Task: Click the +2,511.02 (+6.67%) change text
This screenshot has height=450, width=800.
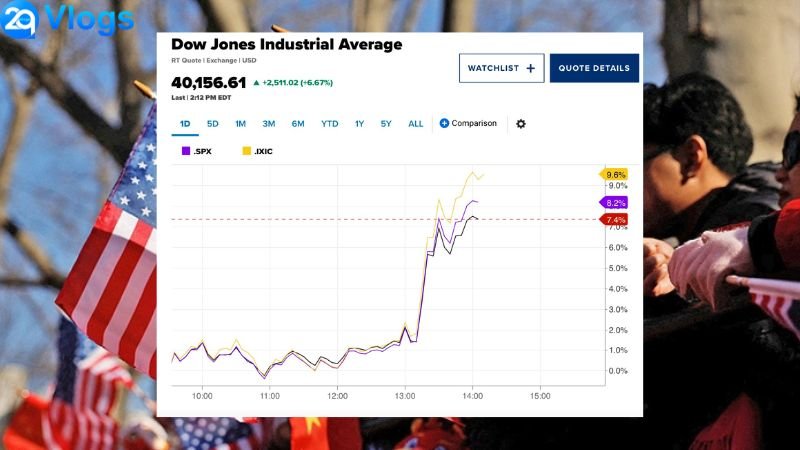Action: 297,83
